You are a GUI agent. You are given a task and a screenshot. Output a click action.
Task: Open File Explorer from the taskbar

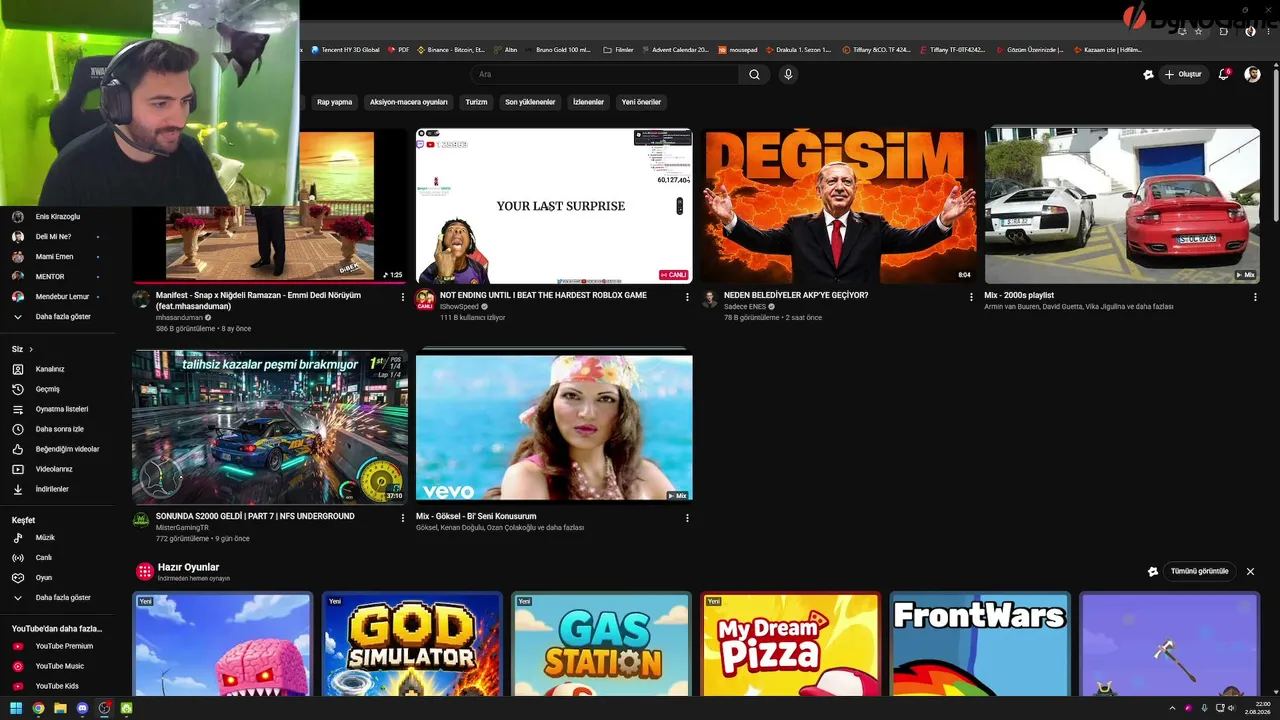pyautogui.click(x=60, y=708)
